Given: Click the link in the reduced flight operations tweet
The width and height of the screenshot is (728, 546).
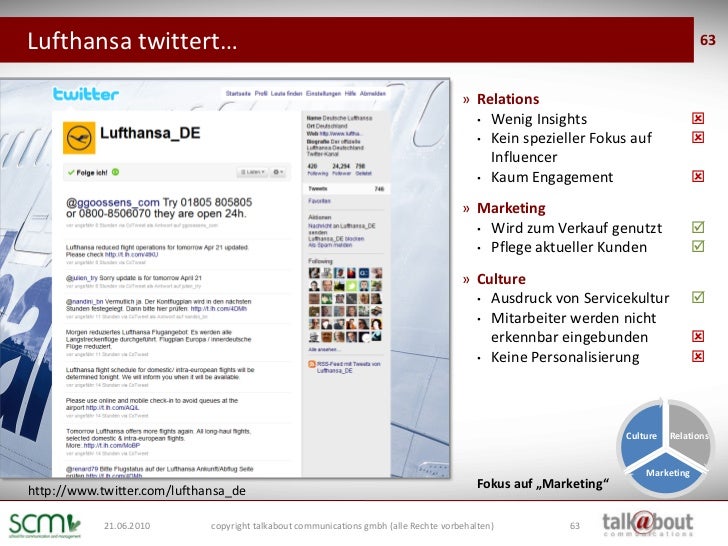Looking at the screenshot, I should (x=132, y=255).
